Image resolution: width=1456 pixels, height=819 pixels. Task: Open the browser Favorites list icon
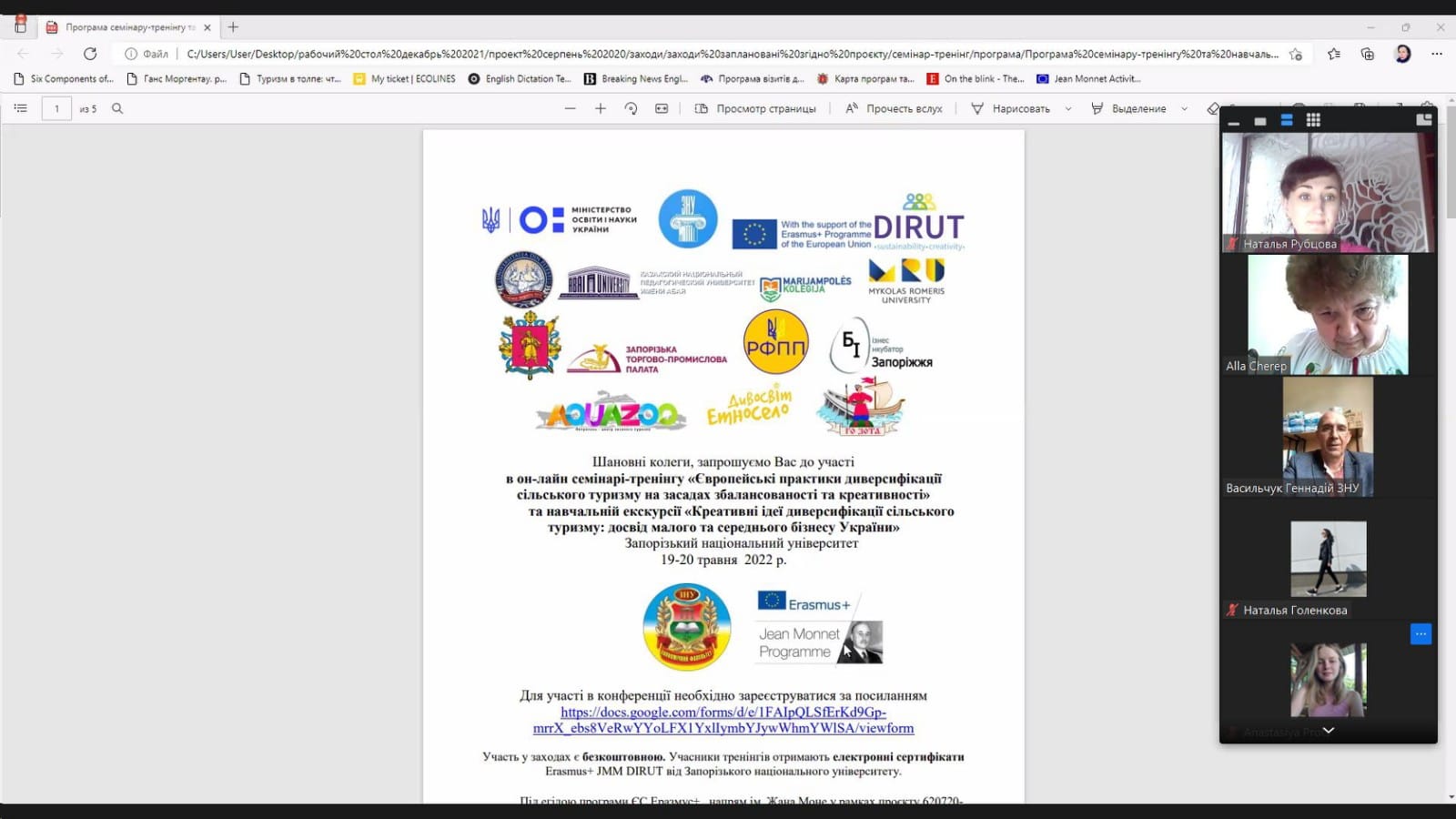(1333, 54)
